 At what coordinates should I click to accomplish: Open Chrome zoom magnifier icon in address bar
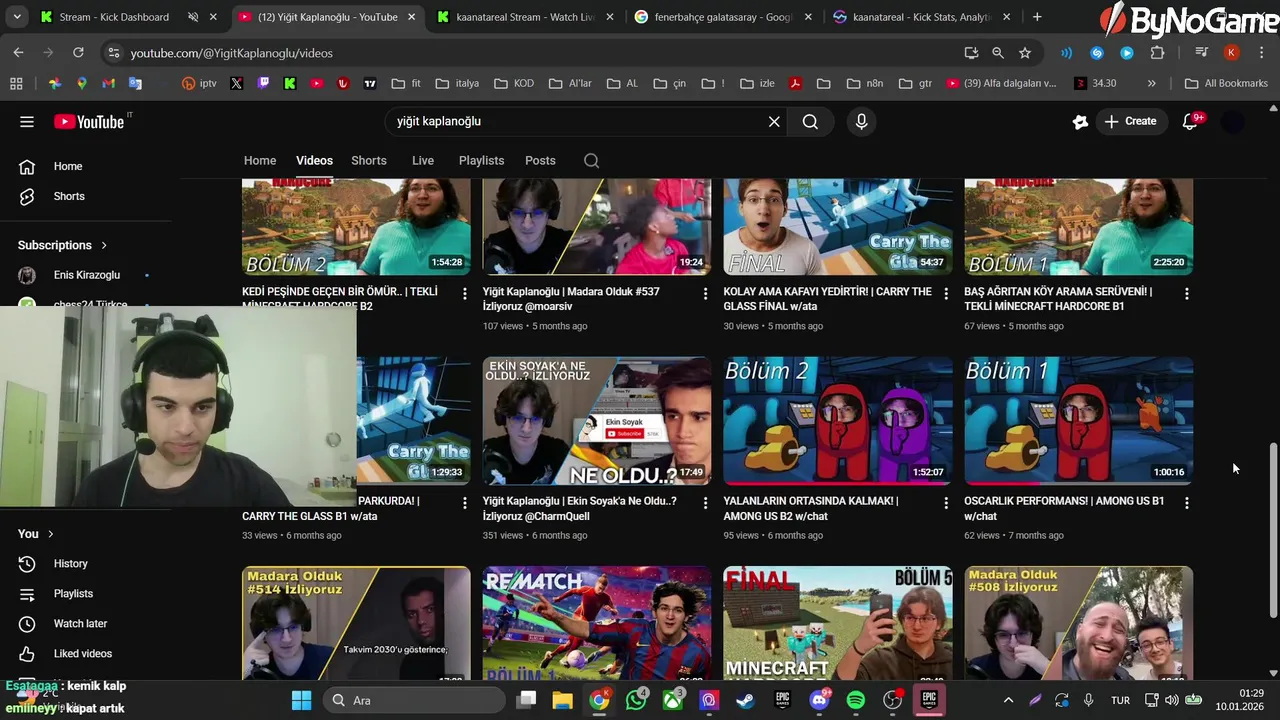[998, 53]
